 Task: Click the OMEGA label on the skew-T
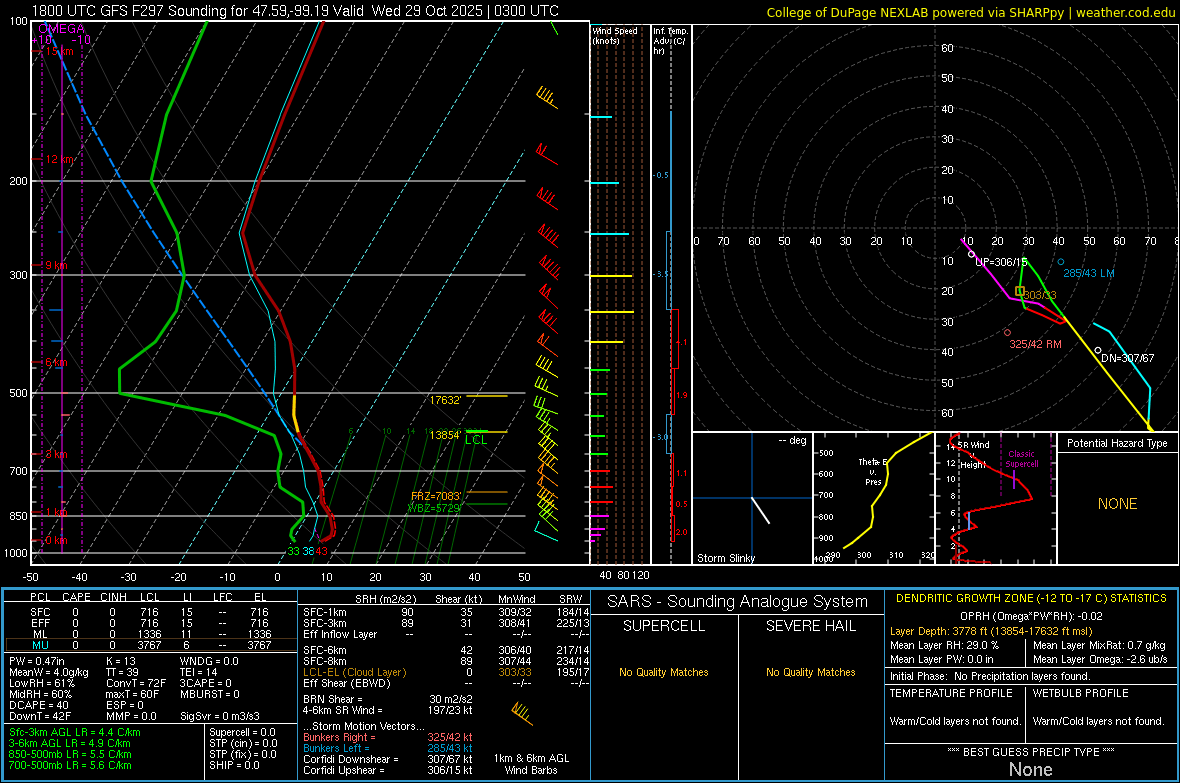pos(62,29)
